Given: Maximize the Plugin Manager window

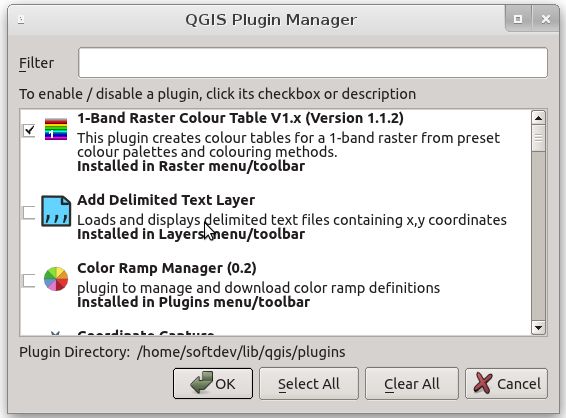Looking at the screenshot, I should click(x=518, y=19).
